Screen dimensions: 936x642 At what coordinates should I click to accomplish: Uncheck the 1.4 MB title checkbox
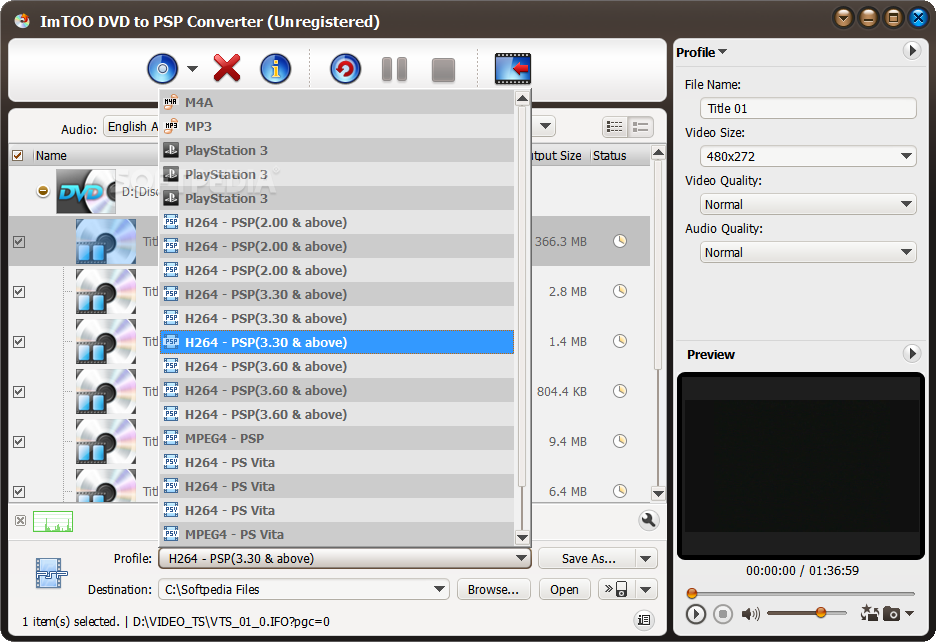pyautogui.click(x=19, y=342)
